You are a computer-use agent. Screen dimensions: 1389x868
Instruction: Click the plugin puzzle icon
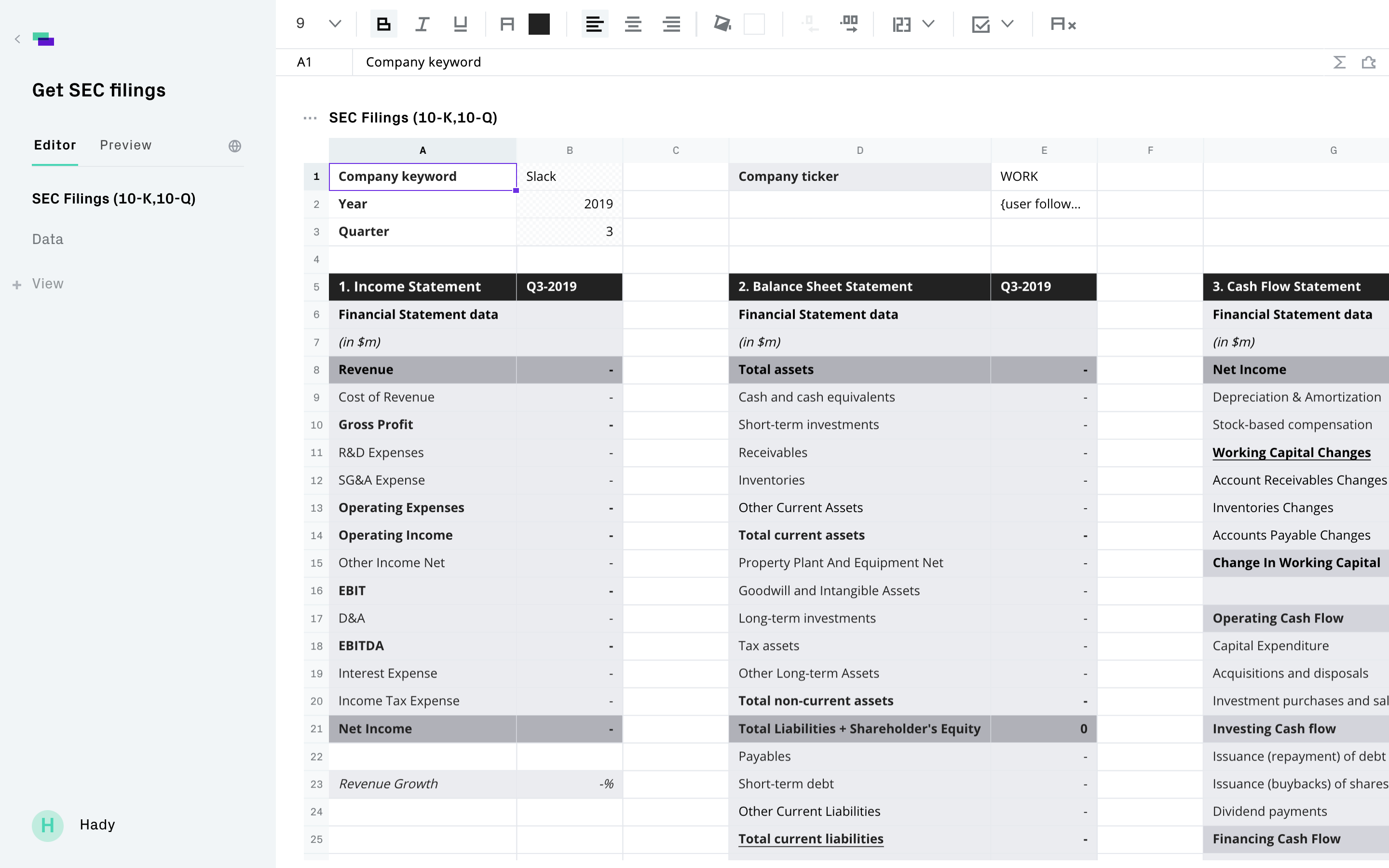pos(1369,62)
